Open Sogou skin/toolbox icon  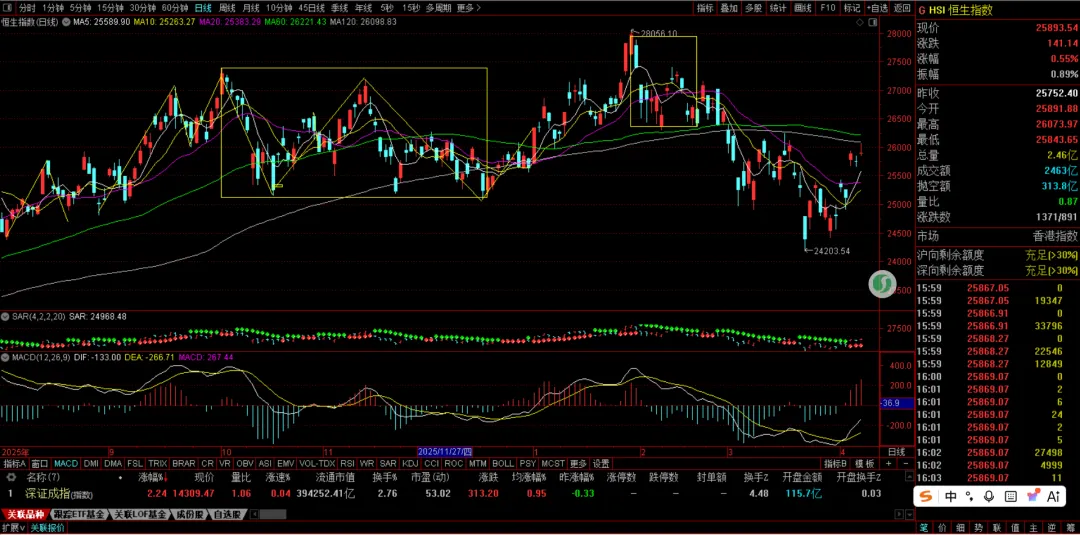[1032, 496]
